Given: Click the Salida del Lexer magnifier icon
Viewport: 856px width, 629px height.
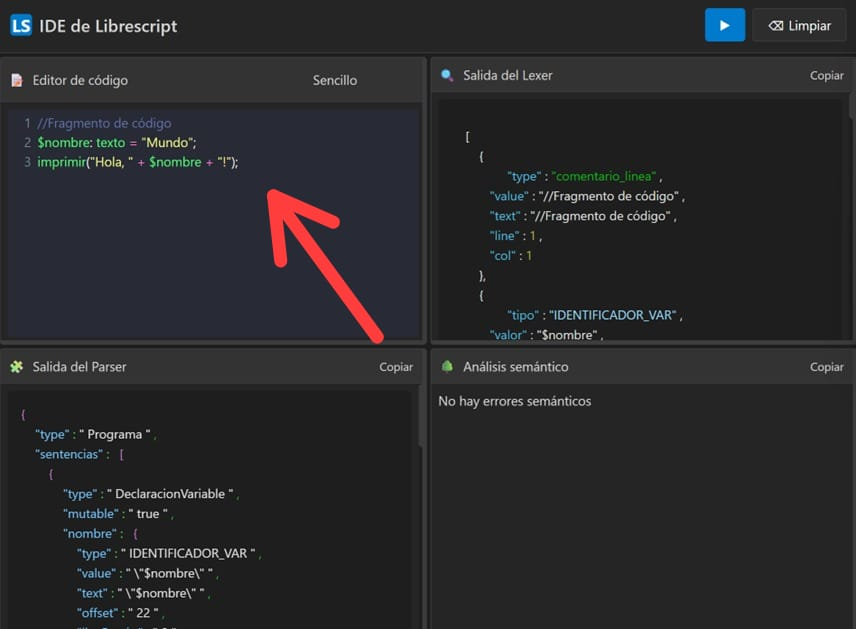Looking at the screenshot, I should pyautogui.click(x=447, y=75).
